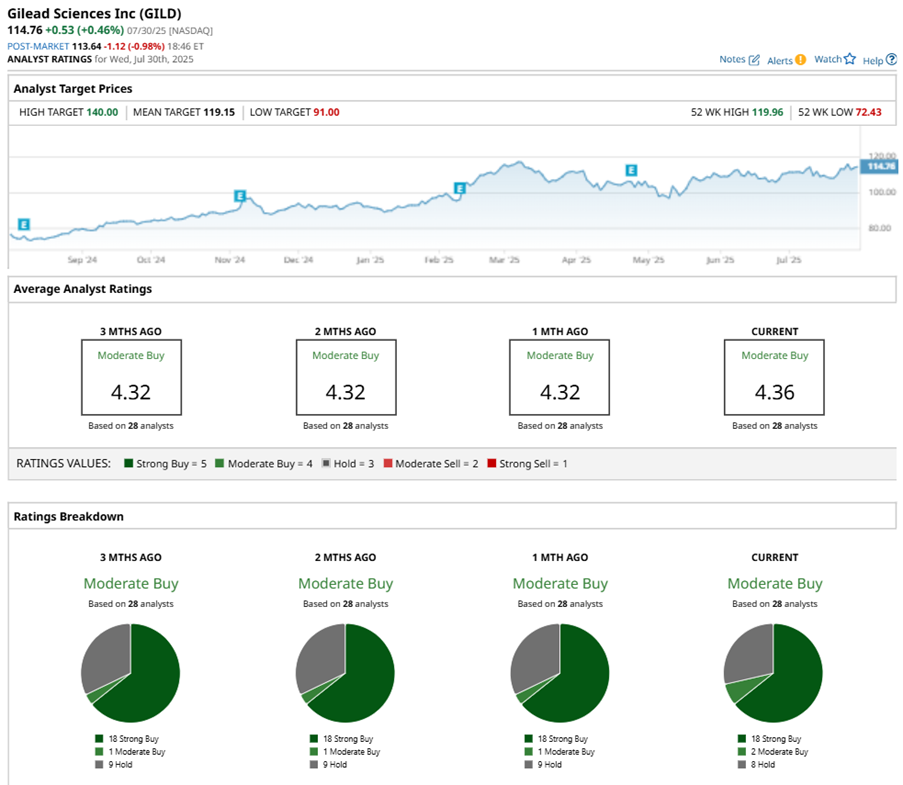903x785 pixels.
Task: Click '1 Moderate Buy' under the 2 MTHS AGO pie
Action: pos(345,752)
